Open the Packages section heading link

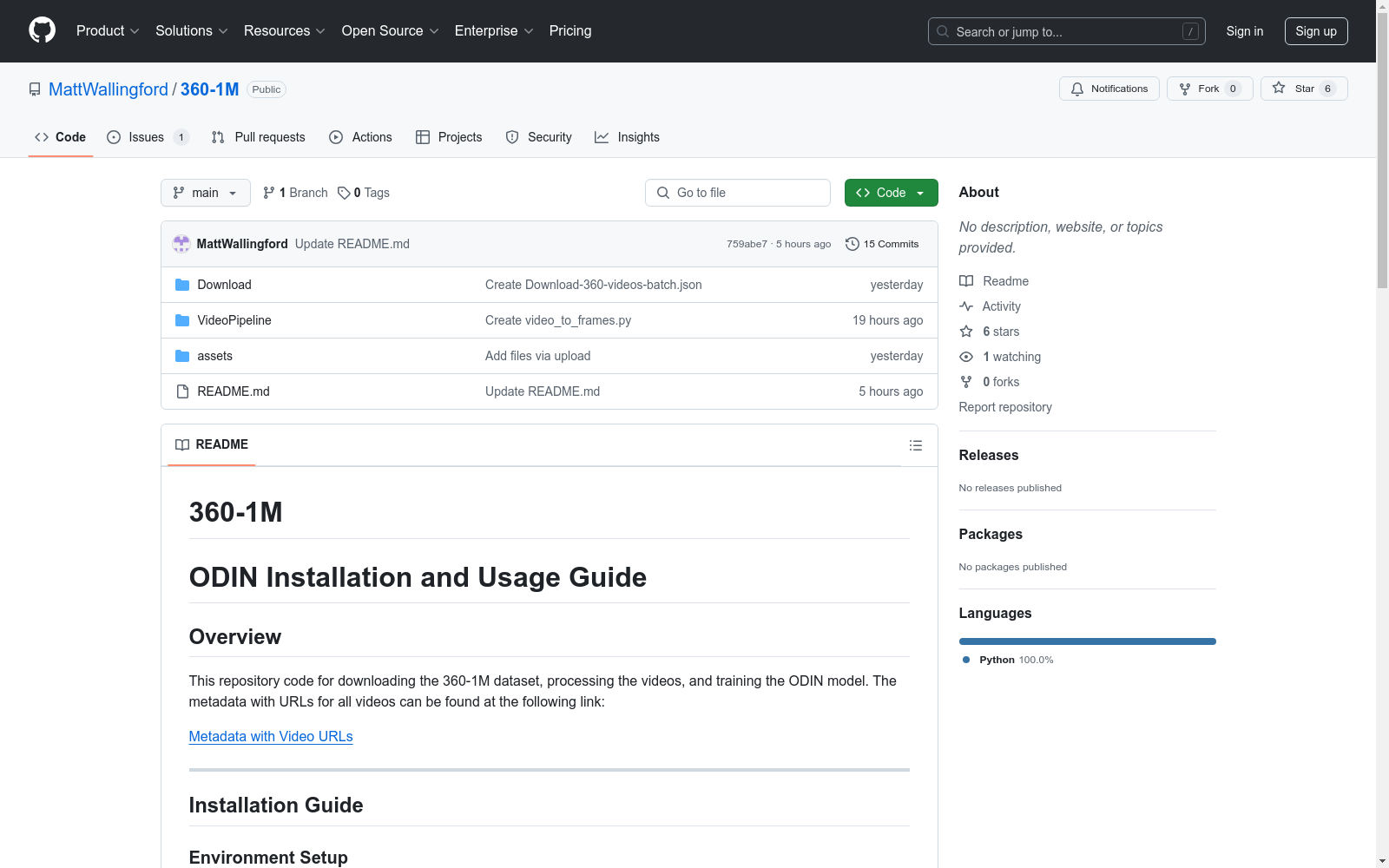(991, 534)
